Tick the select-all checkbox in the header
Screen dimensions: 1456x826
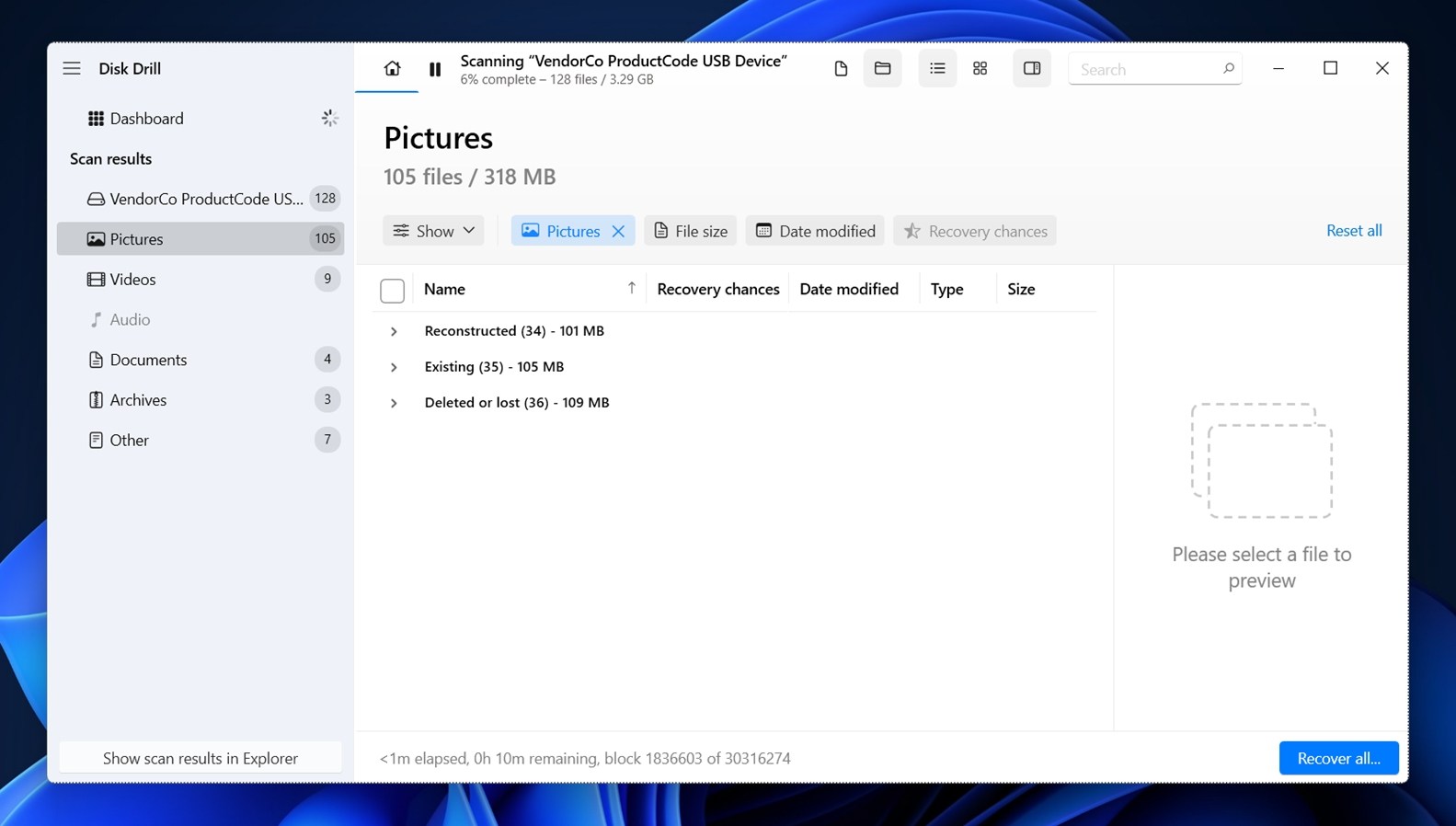point(392,291)
